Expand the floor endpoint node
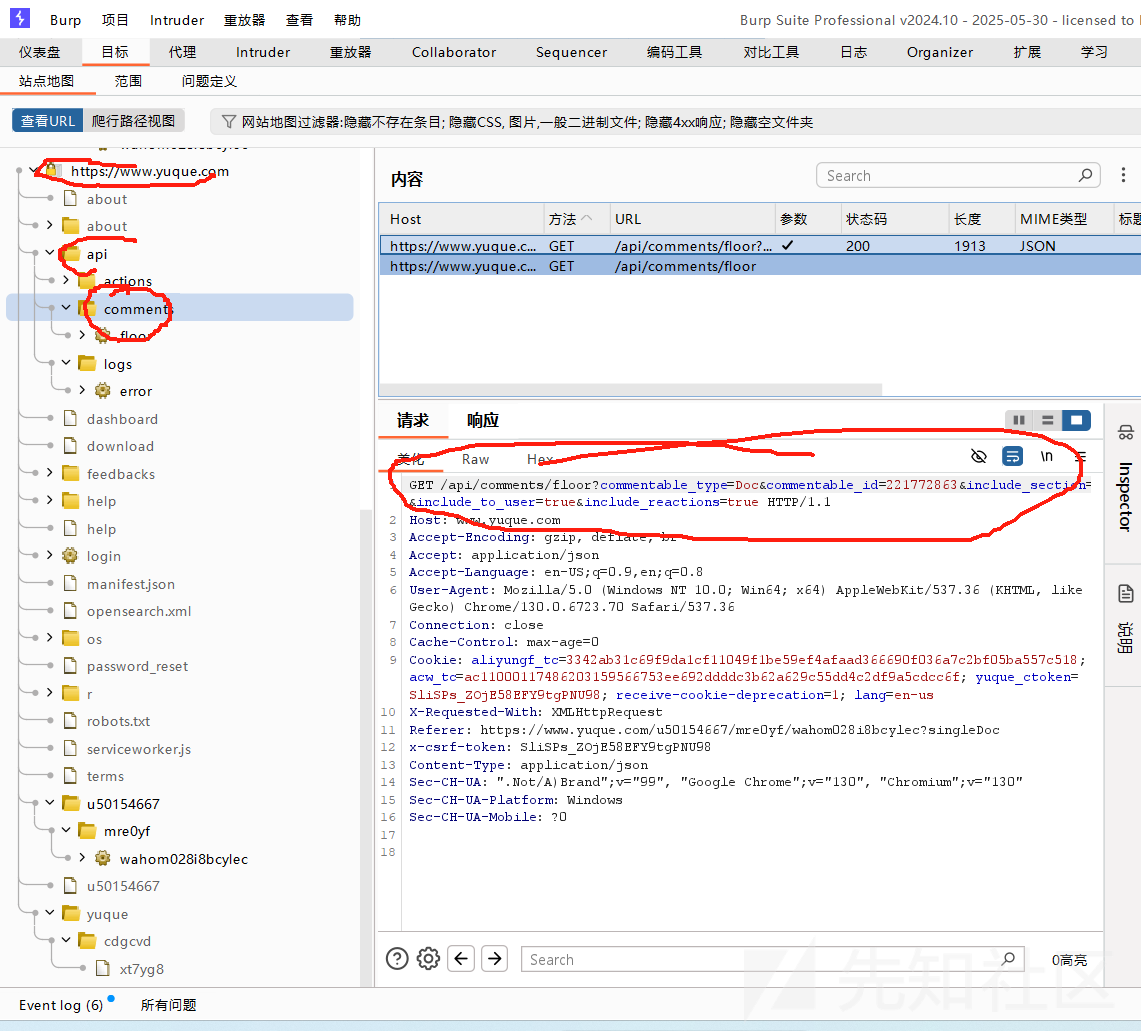1141x1031 pixels. click(x=82, y=335)
